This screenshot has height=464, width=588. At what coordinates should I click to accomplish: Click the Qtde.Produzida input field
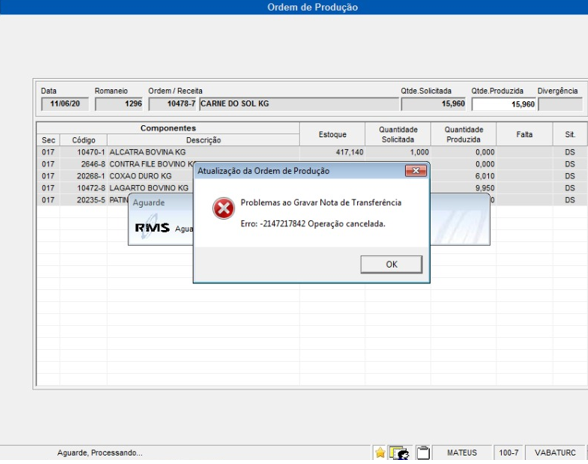pyautogui.click(x=503, y=104)
